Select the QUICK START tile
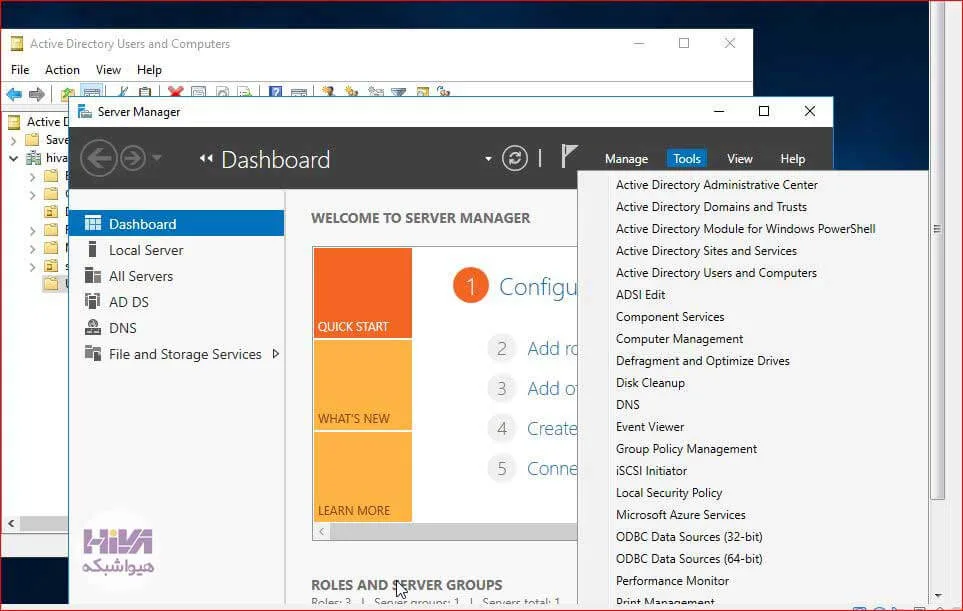The height and width of the screenshot is (611, 963). tap(362, 293)
